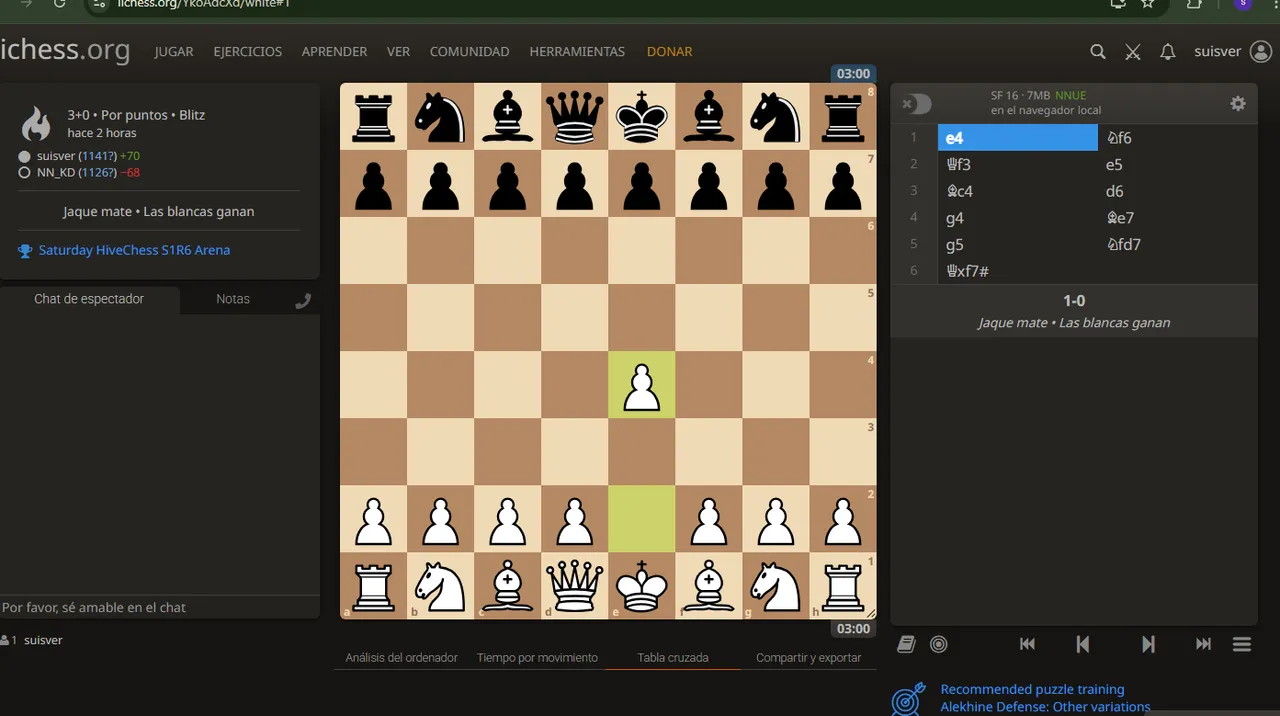Open engine settings gear icon

1238,104
